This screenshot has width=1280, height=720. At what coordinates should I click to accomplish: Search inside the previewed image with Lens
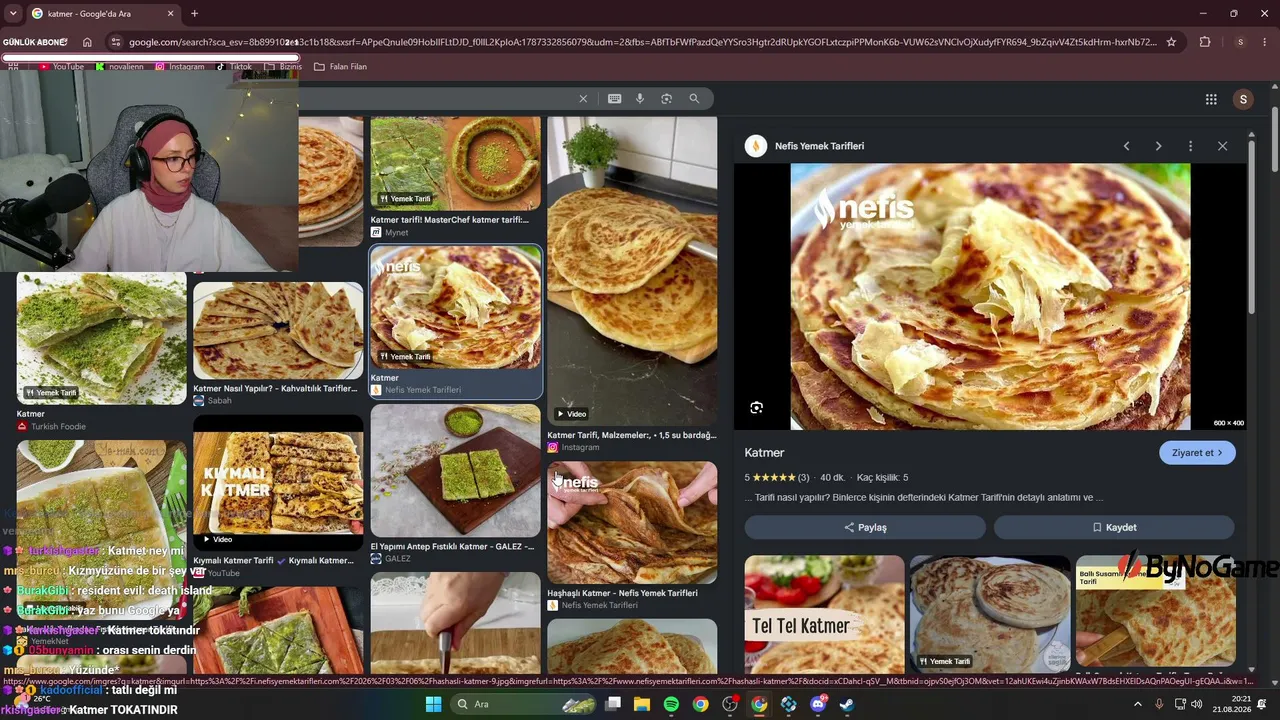pos(757,408)
